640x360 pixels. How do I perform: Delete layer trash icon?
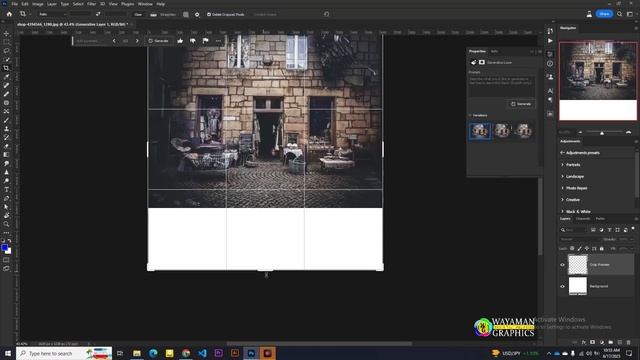629,342
